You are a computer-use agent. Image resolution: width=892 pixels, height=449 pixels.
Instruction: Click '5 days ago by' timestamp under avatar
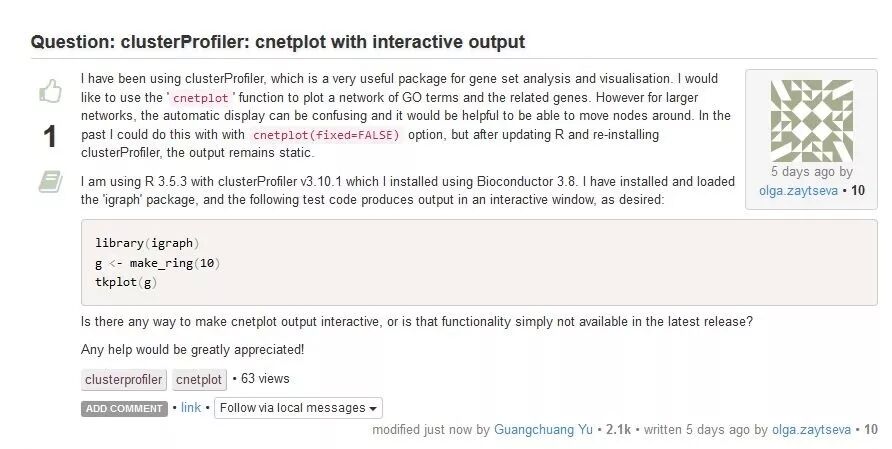pos(811,172)
